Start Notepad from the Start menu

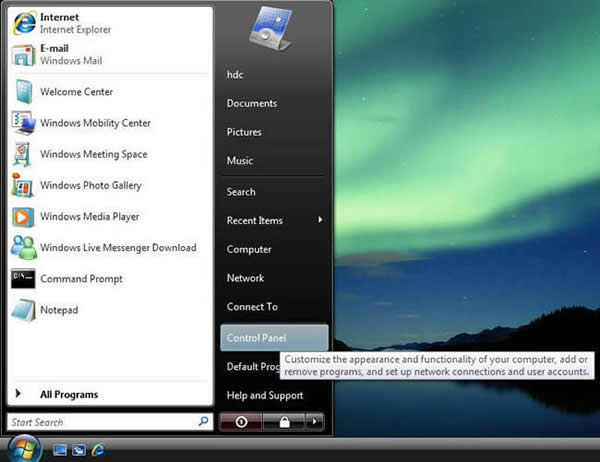[x=58, y=310]
